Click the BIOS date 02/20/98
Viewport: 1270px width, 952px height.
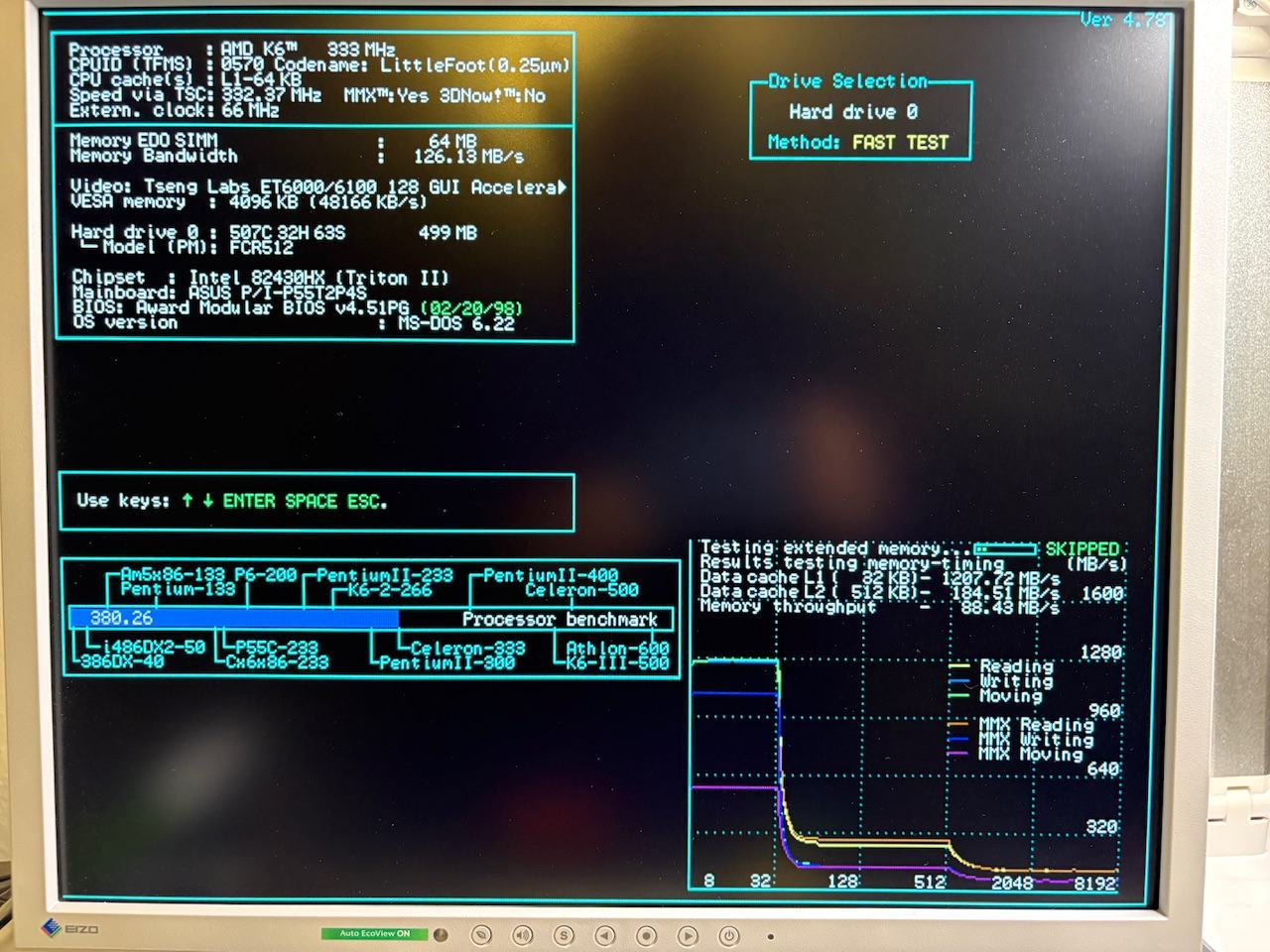point(471,308)
